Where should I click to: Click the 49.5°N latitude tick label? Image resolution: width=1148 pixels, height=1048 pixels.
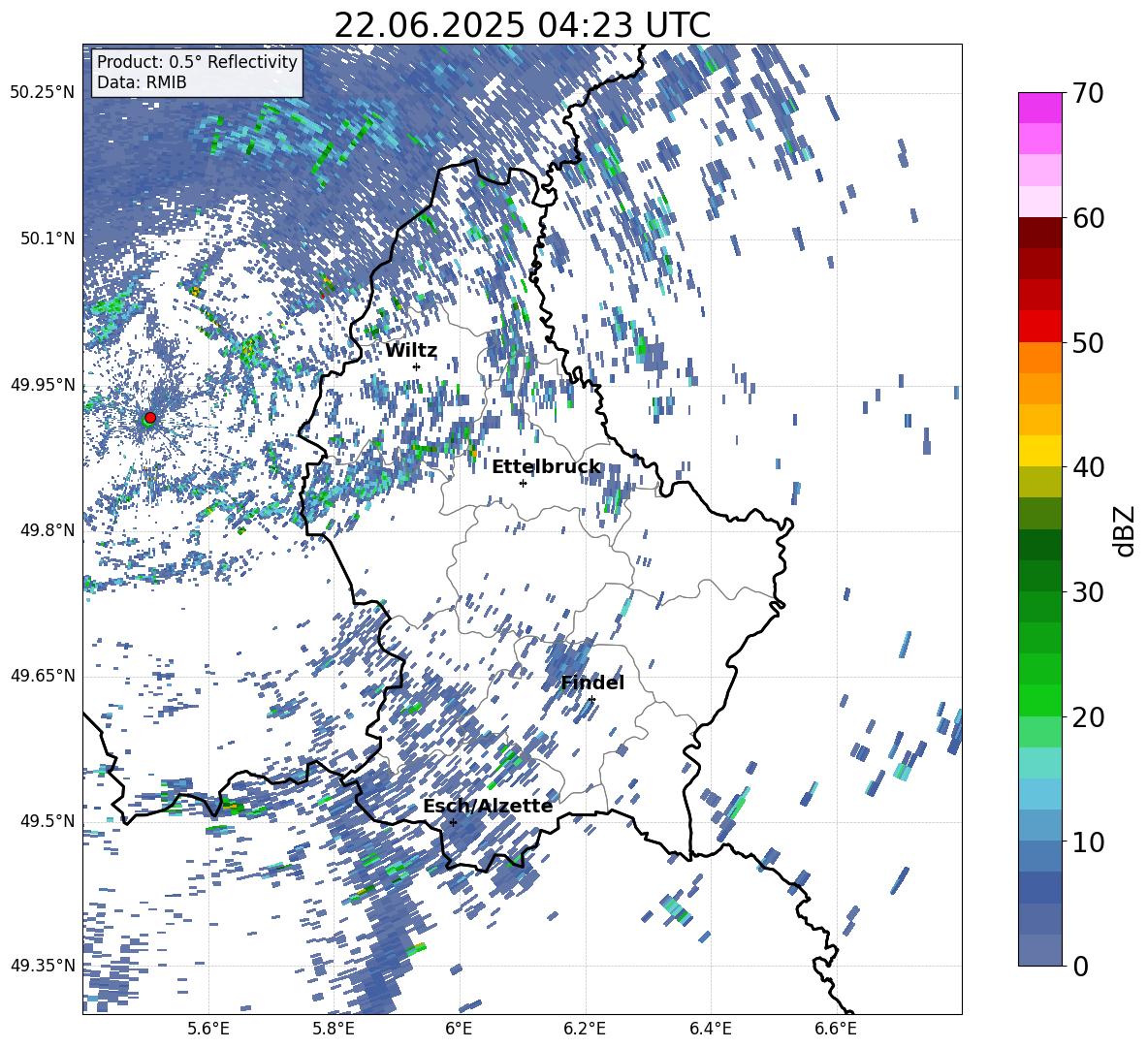[x=48, y=820]
